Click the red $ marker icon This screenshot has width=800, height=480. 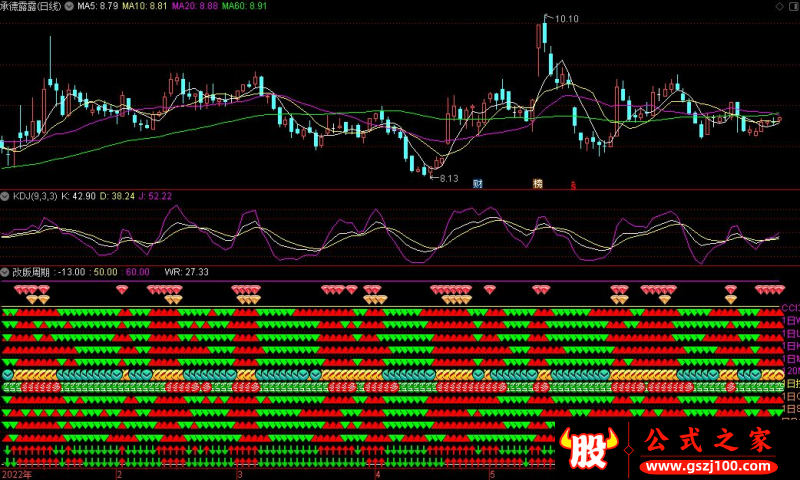[573, 186]
